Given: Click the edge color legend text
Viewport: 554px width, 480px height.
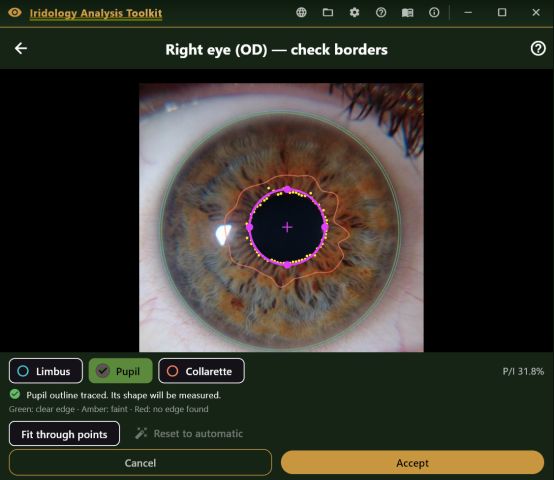Looking at the screenshot, I should click(x=108, y=409).
